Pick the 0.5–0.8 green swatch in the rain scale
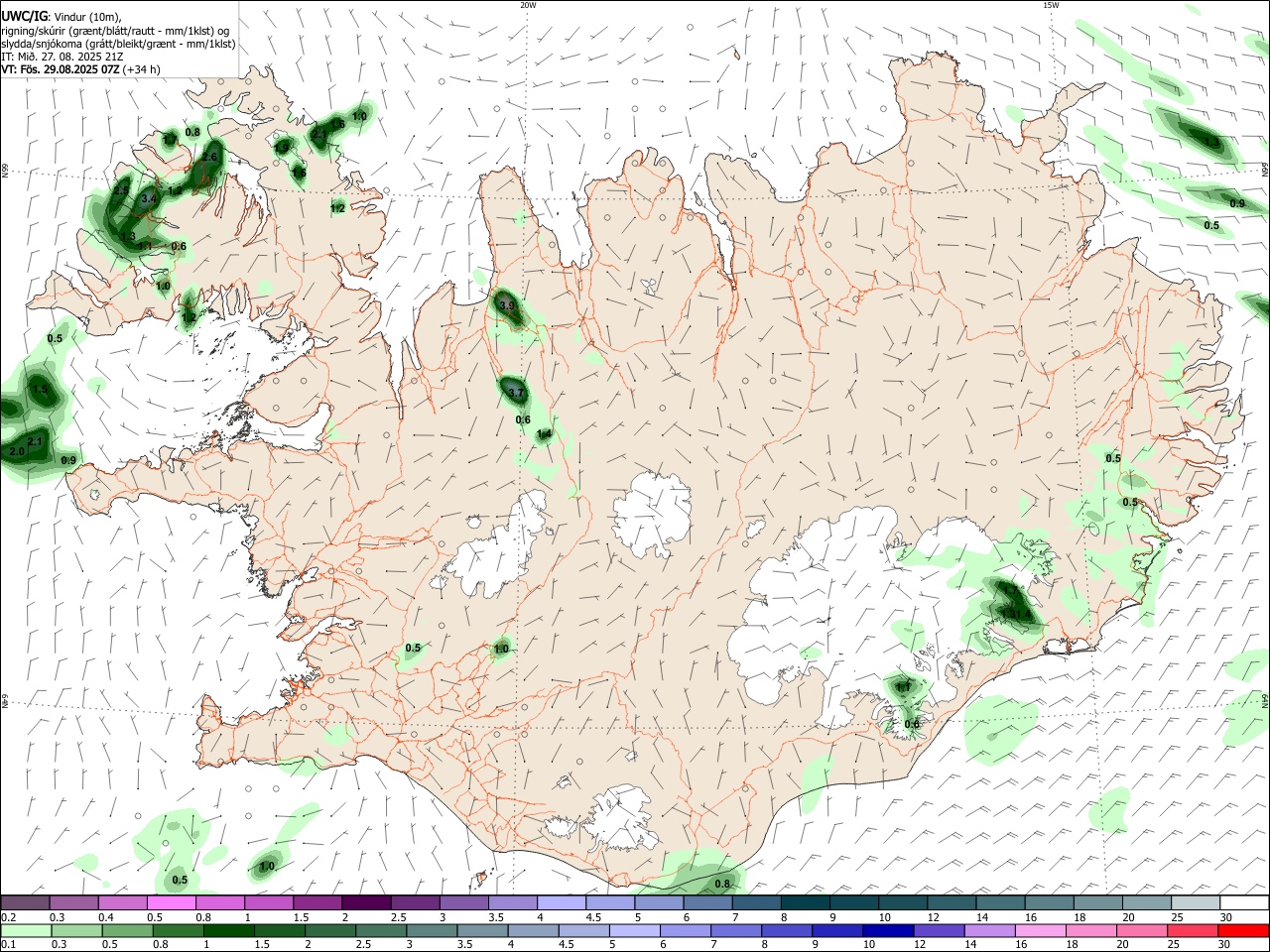The image size is (1270, 952). [x=128, y=931]
